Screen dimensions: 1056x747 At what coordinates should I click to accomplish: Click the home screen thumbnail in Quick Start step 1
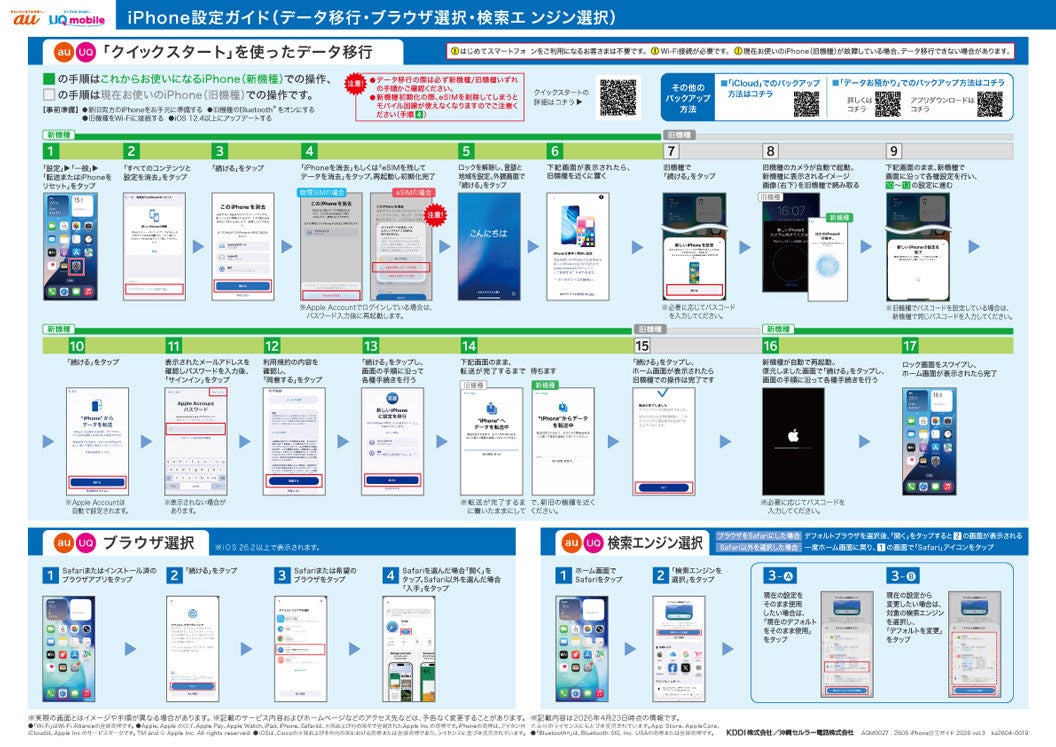(x=71, y=247)
